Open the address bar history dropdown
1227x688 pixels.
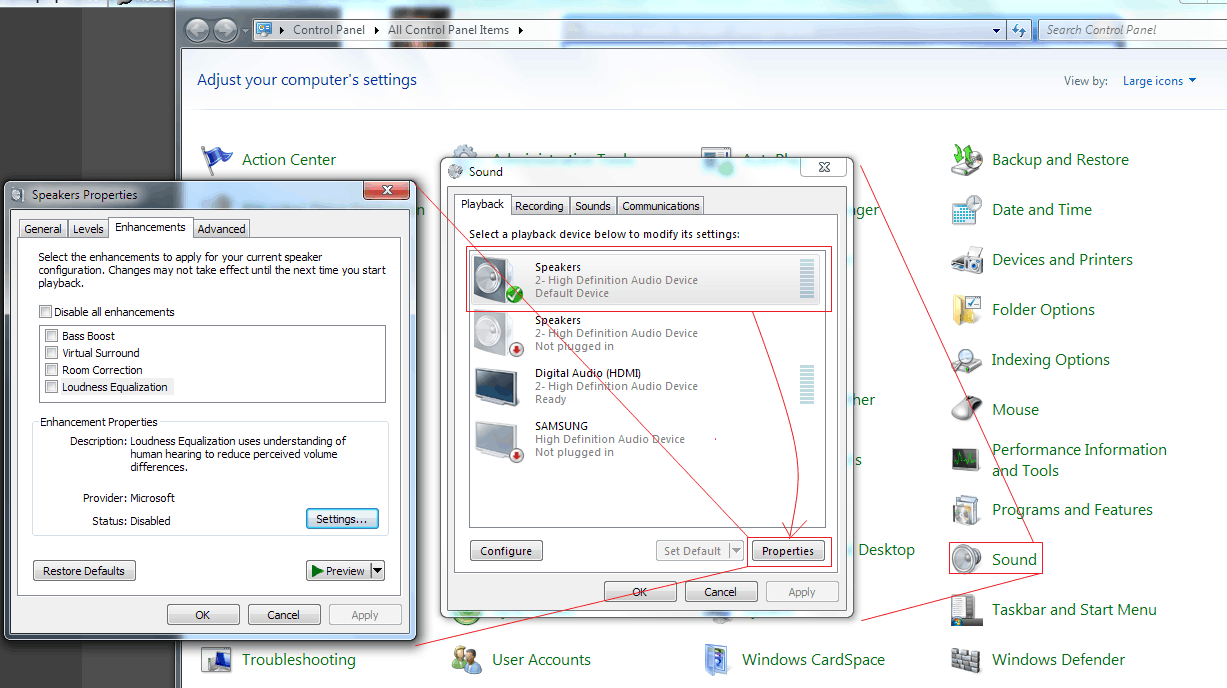pos(997,30)
